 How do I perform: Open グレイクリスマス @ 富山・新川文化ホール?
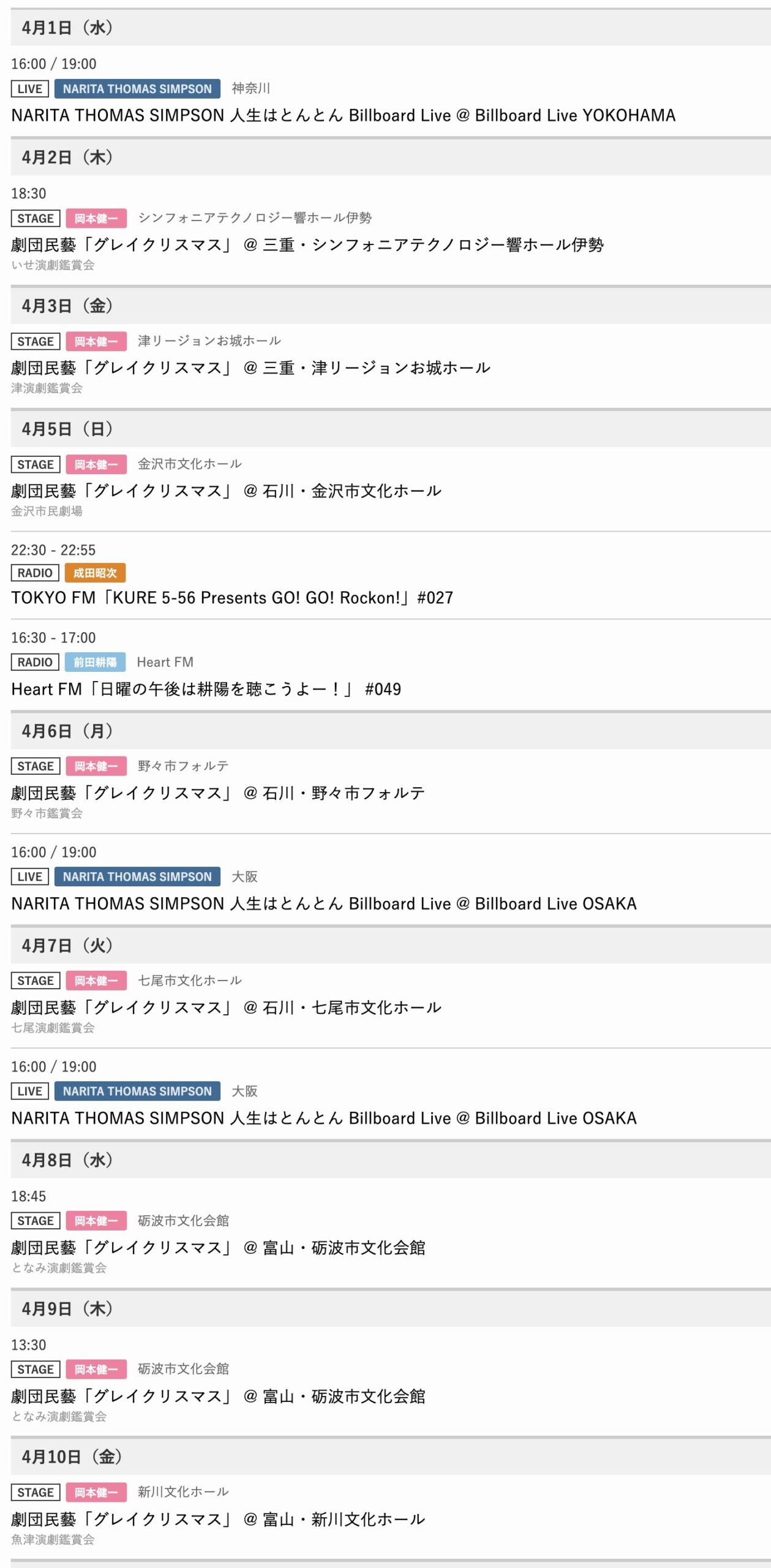217,1519
